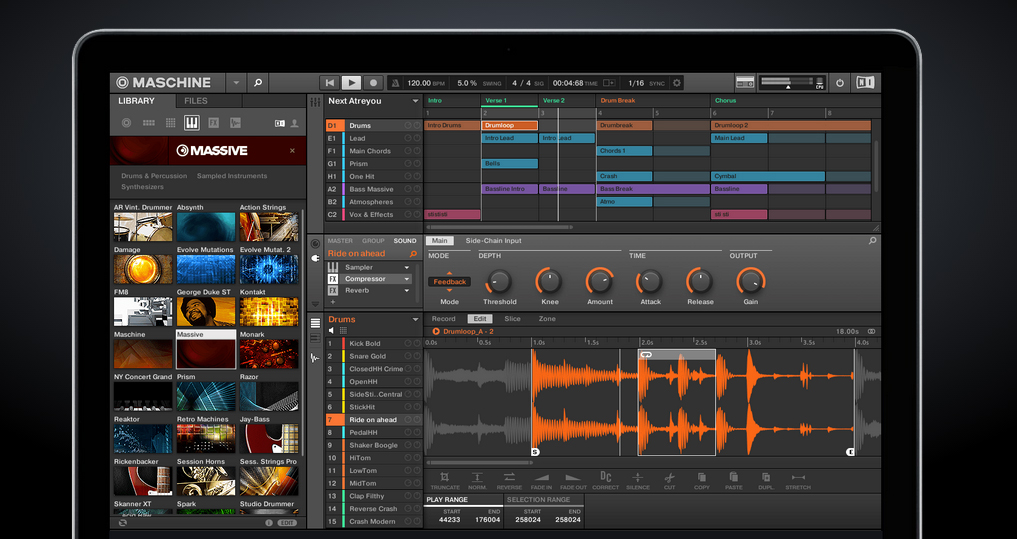Switch to the Slice tab
The image size is (1017, 539).
(x=512, y=318)
